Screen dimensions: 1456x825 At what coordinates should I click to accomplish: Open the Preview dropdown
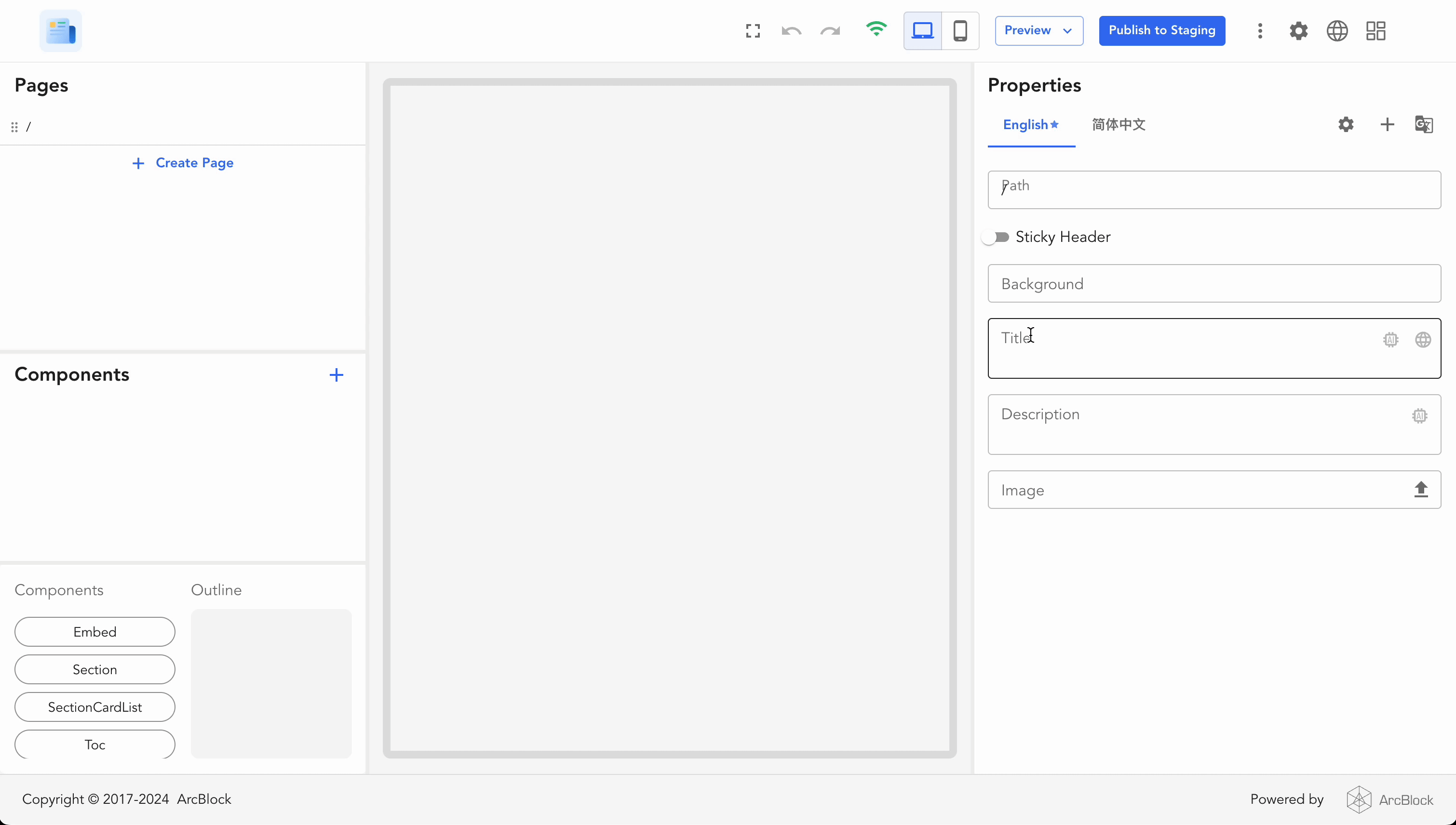(x=1038, y=30)
